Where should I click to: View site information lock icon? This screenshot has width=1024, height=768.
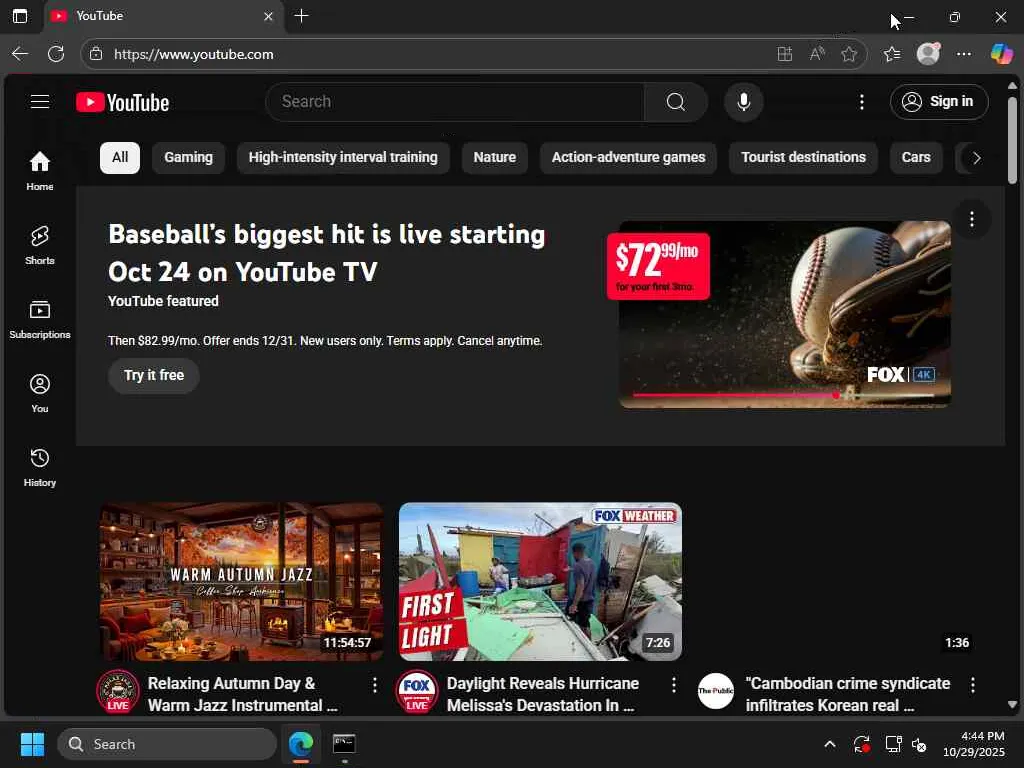click(x=96, y=54)
